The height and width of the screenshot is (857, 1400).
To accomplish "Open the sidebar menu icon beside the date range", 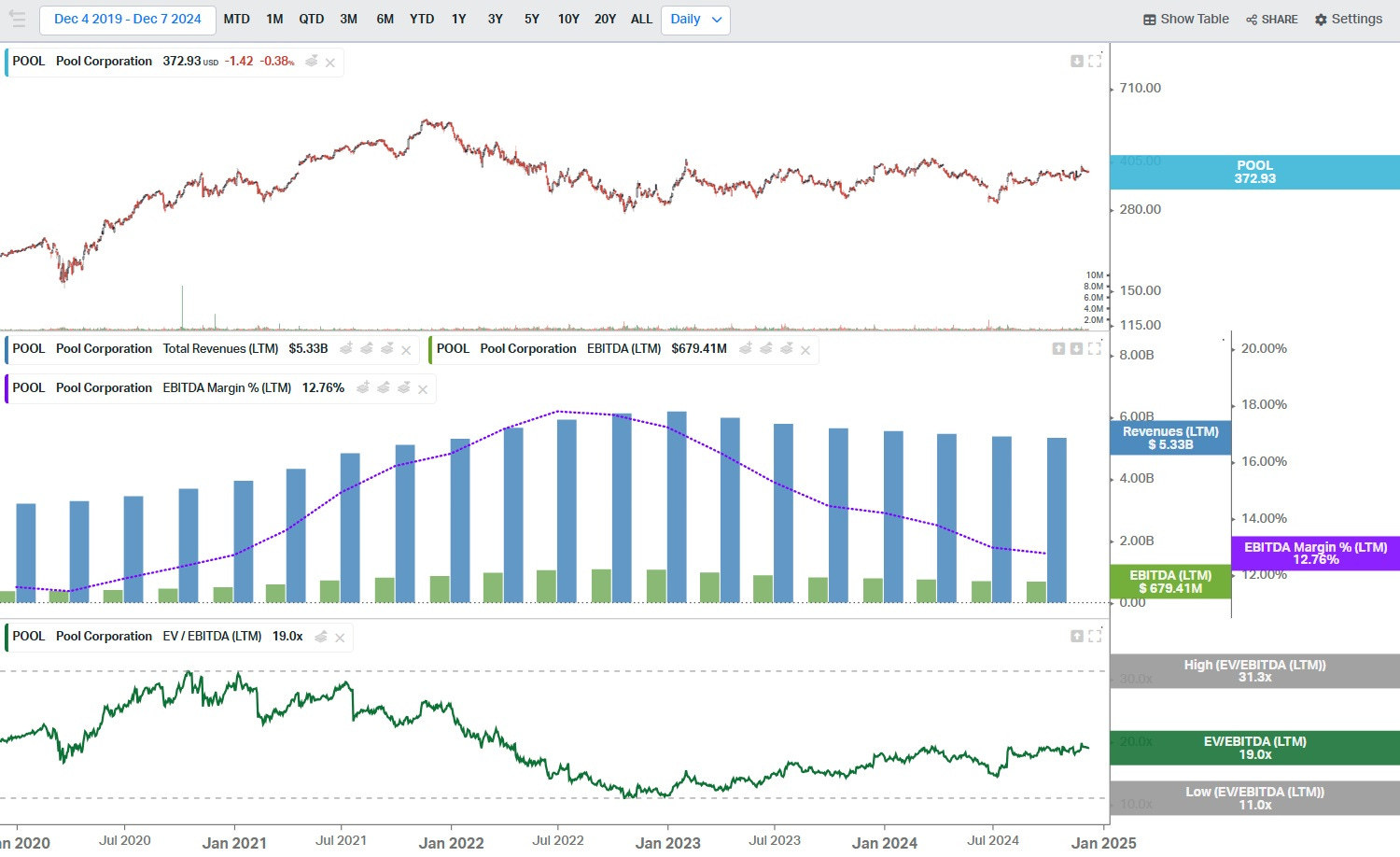I will click(17, 19).
